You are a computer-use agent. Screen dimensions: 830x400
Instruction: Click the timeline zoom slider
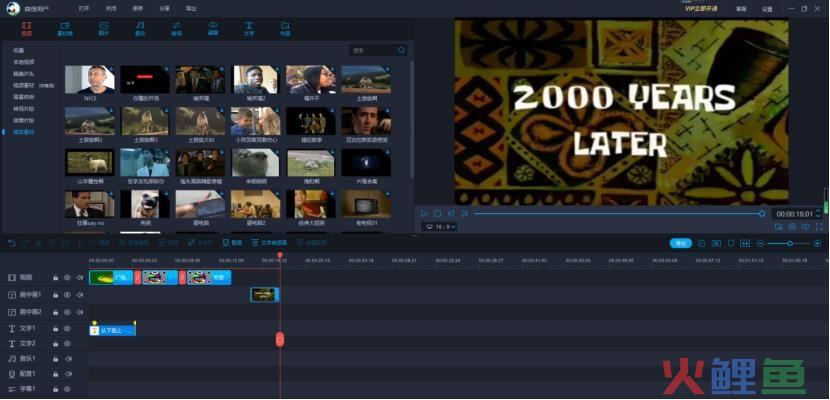[x=789, y=243]
